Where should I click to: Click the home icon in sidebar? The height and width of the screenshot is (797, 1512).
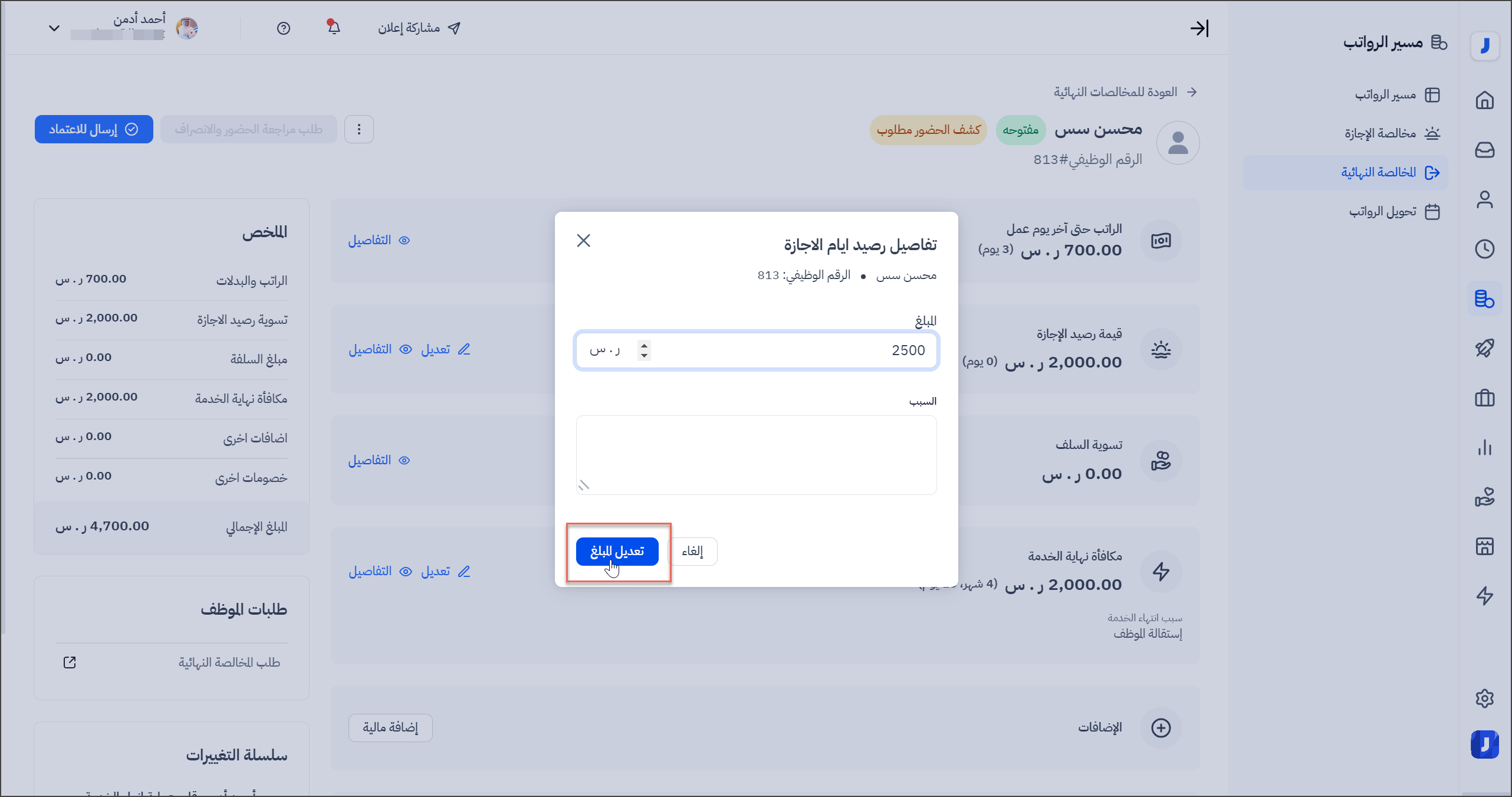(1484, 100)
